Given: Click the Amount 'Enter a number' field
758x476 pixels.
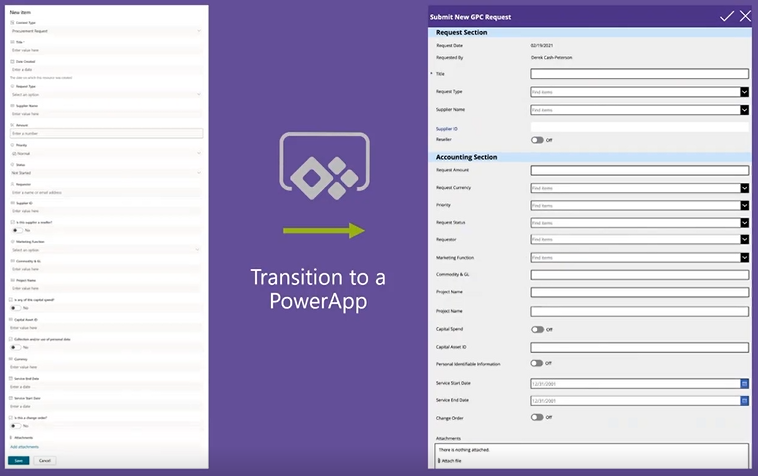Looking at the screenshot, I should click(106, 133).
